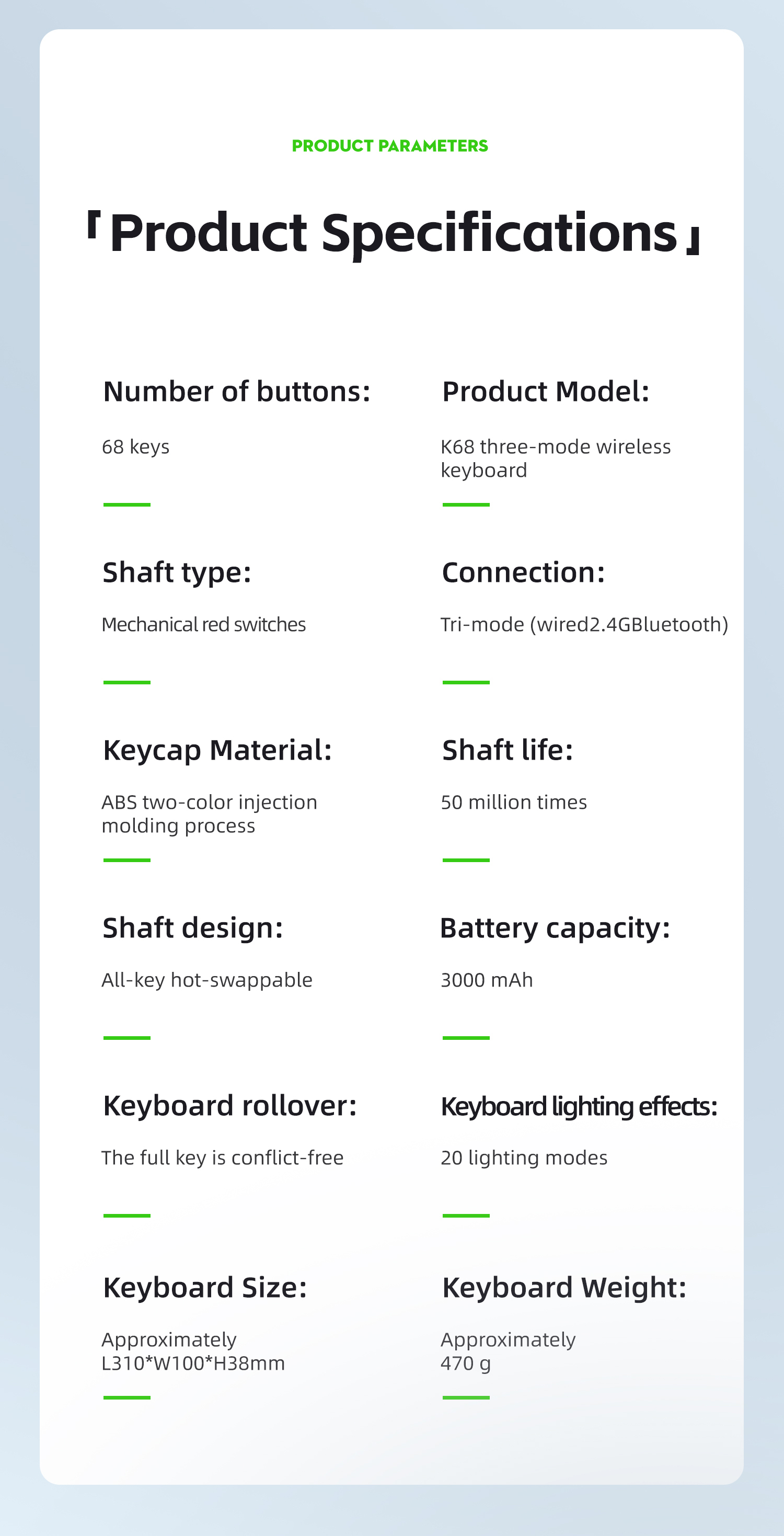Click the 68 keys value text
Image resolution: width=784 pixels, height=1536 pixels.
135,446
